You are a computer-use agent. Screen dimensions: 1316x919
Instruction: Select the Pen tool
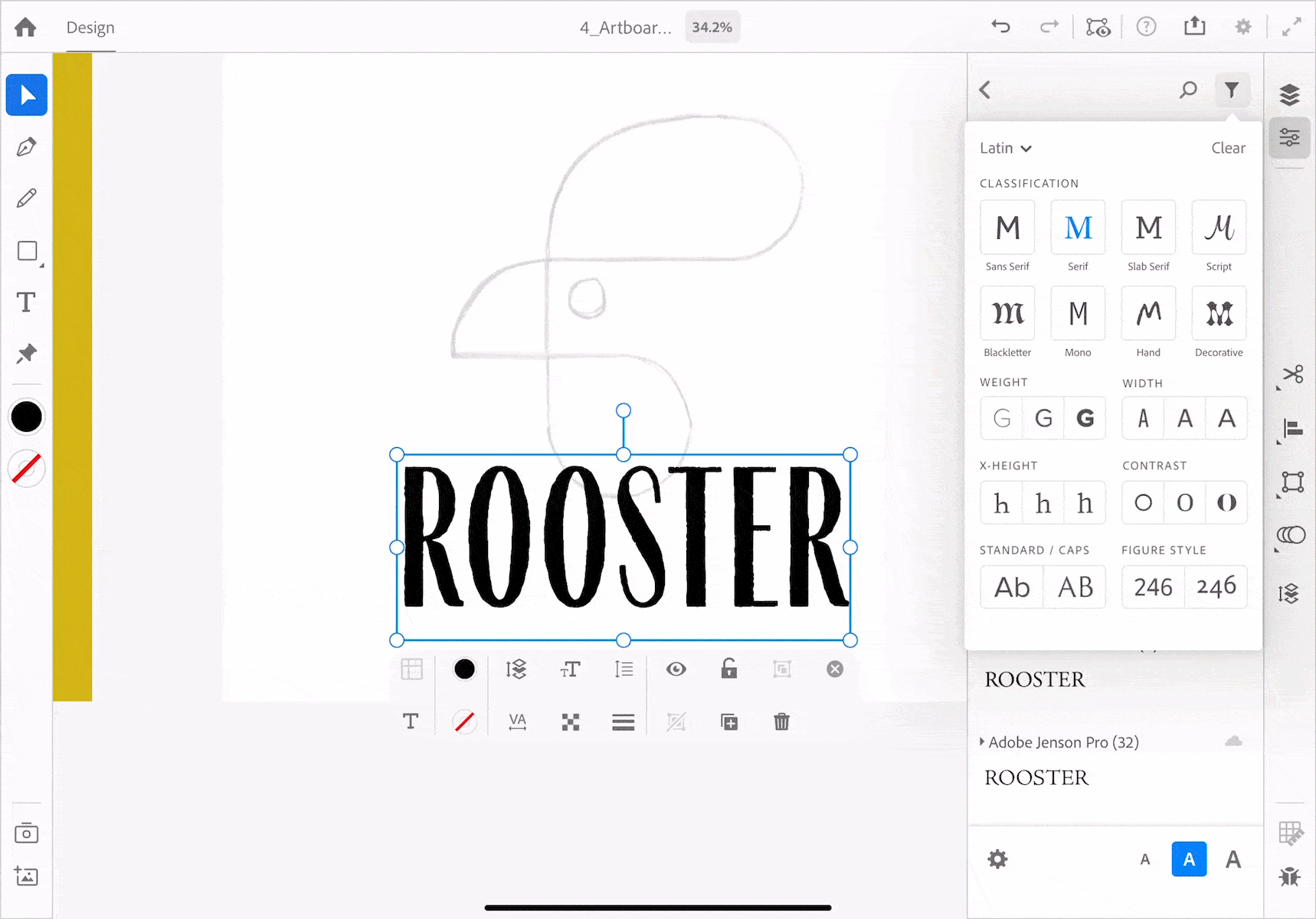(26, 146)
